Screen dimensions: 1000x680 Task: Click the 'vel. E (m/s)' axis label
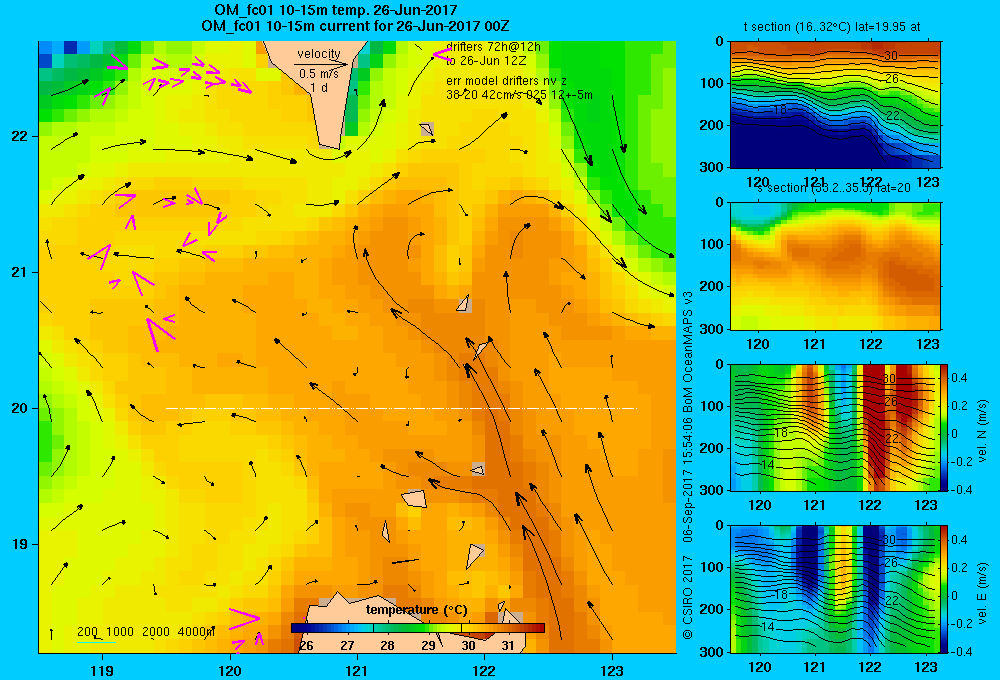(983, 593)
